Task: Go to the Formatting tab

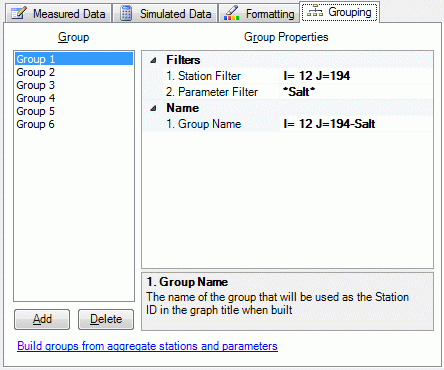Action: pyautogui.click(x=259, y=14)
